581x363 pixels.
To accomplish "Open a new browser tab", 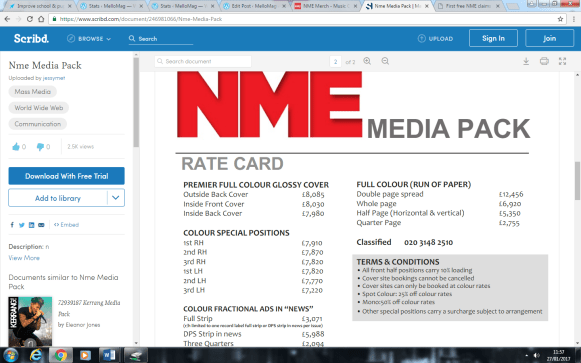I will pyautogui.click(x=513, y=6).
